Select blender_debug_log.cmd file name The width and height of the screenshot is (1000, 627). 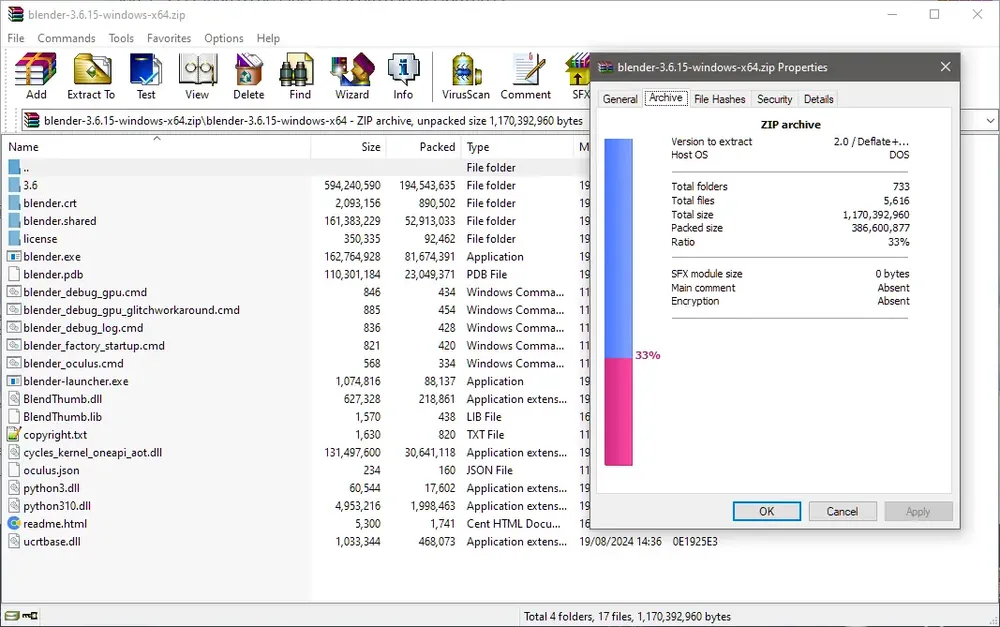point(83,328)
